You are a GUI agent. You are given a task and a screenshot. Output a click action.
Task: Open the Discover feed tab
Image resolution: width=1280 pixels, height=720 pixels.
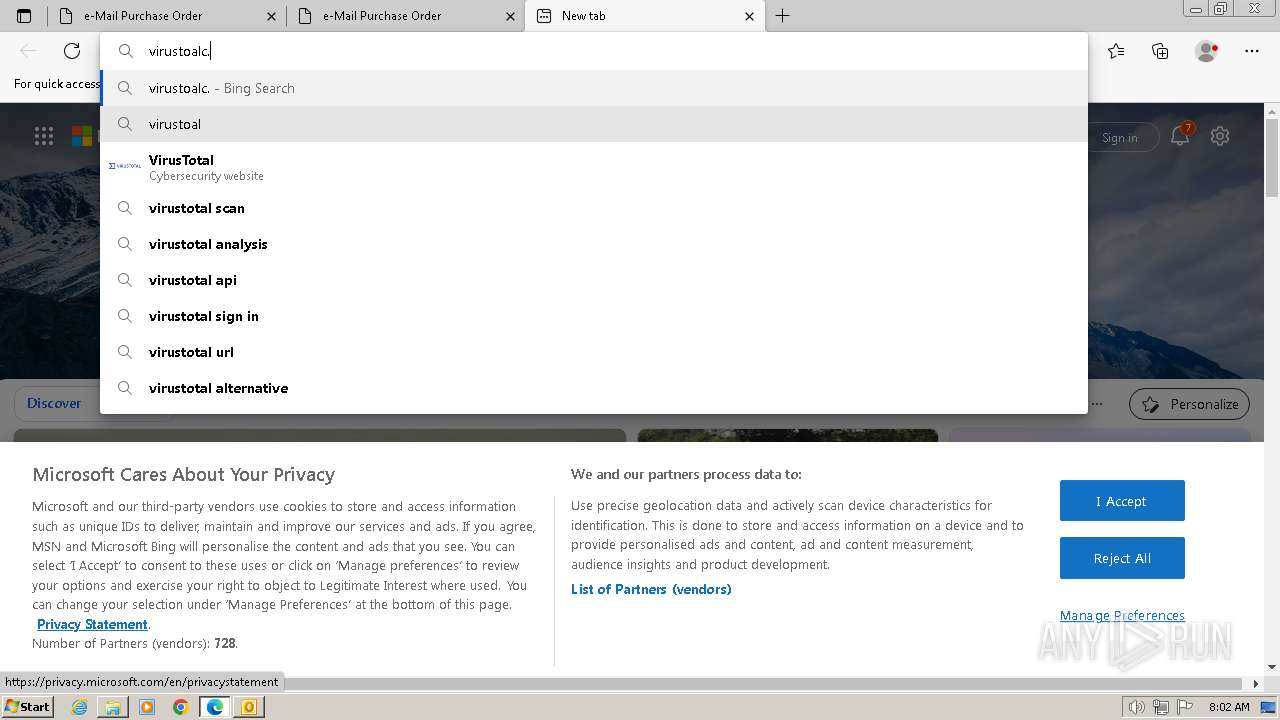(x=54, y=403)
